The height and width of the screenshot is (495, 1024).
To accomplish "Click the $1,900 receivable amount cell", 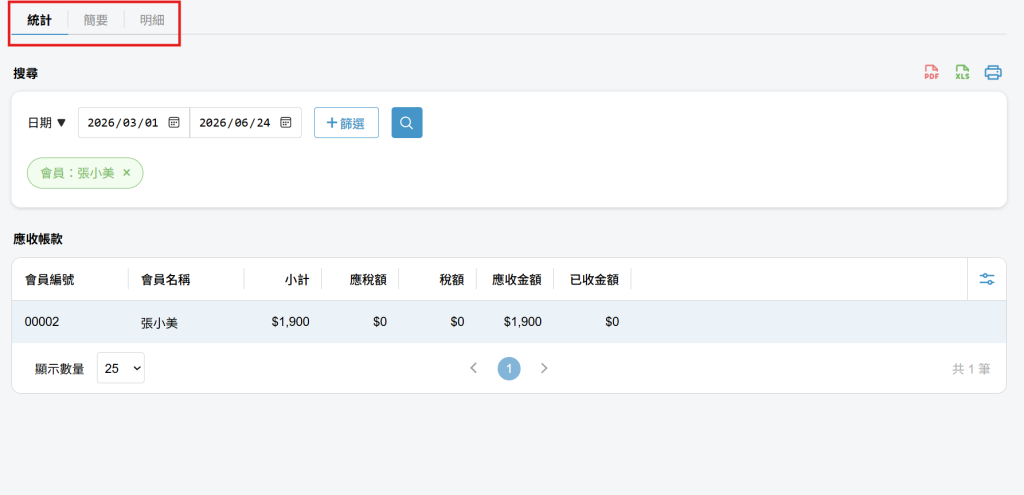I will click(x=522, y=321).
